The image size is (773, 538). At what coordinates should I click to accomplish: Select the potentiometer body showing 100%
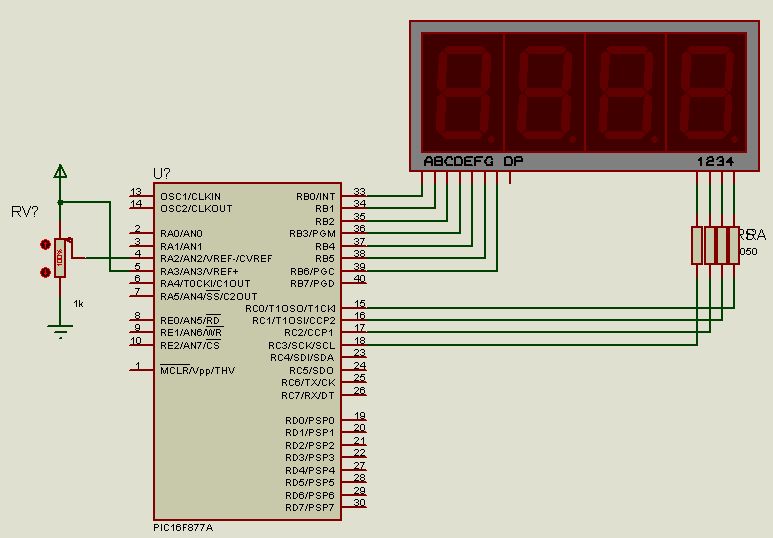coord(60,258)
